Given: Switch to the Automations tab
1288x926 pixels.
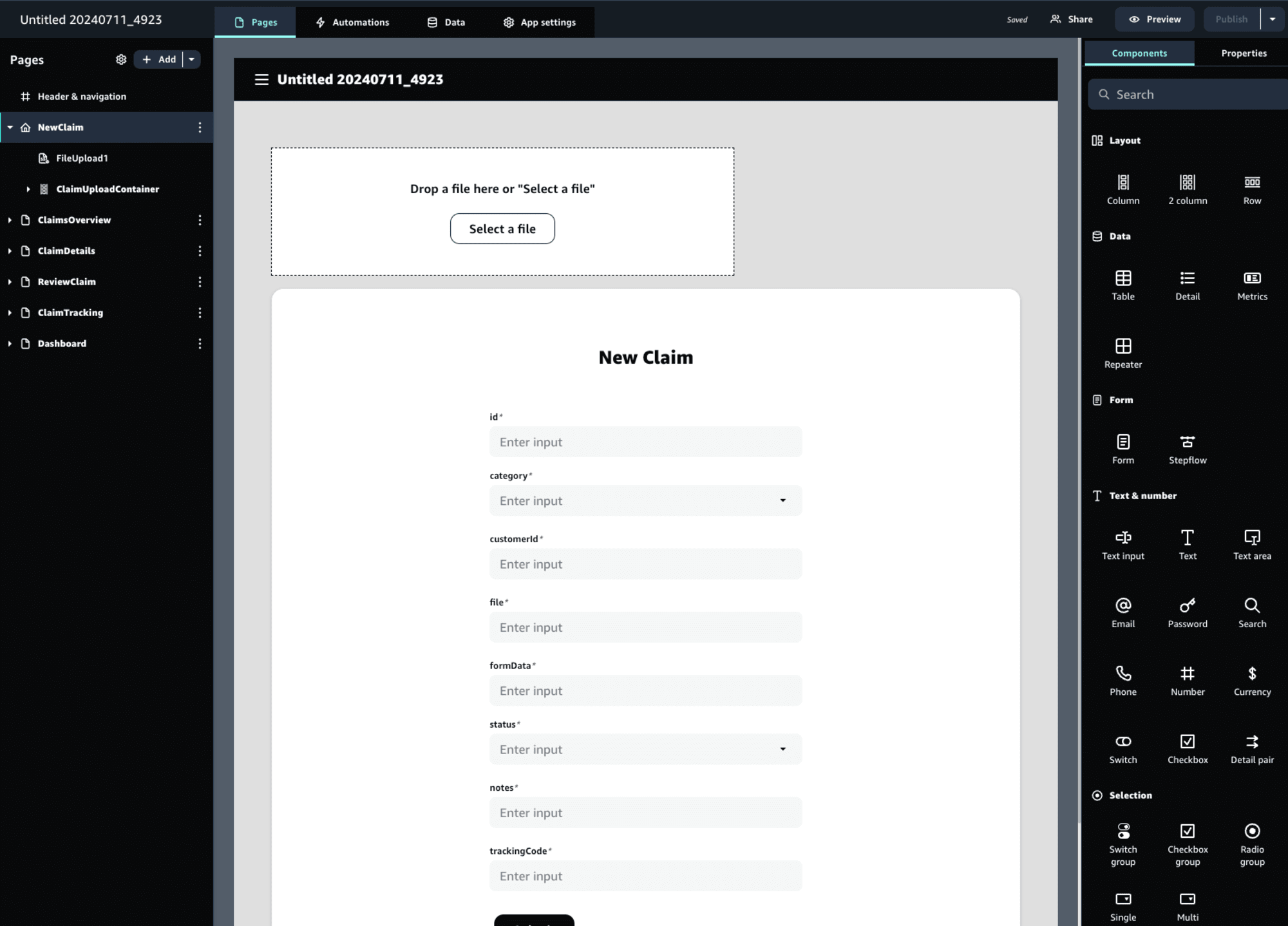Looking at the screenshot, I should 352,22.
